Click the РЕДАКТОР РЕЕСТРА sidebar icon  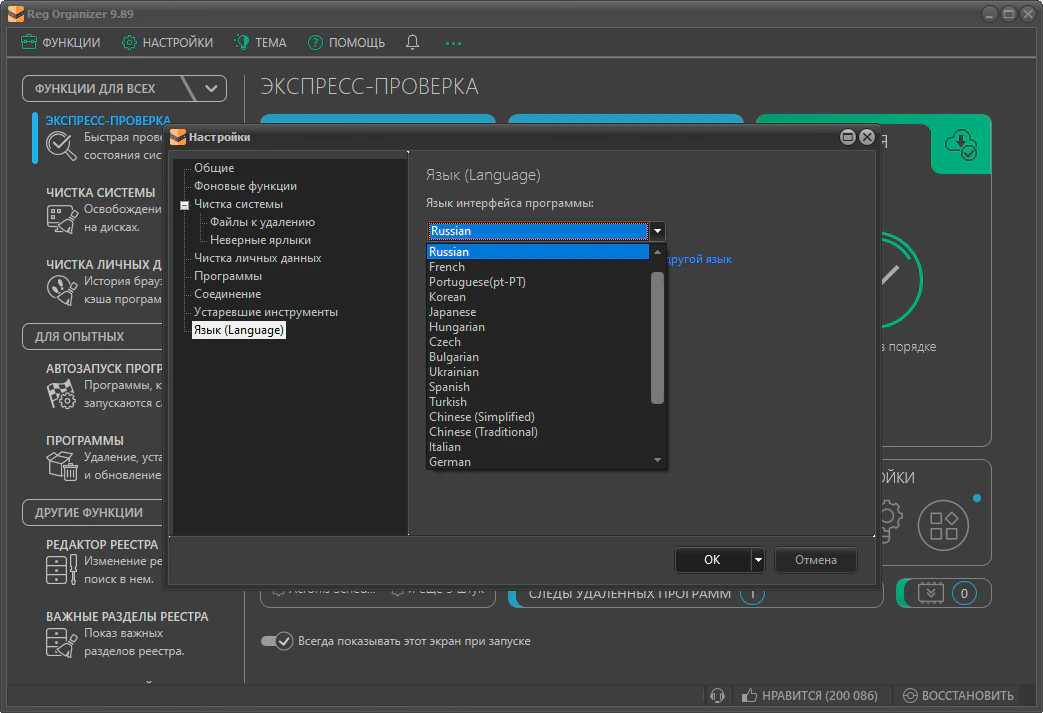pos(62,569)
